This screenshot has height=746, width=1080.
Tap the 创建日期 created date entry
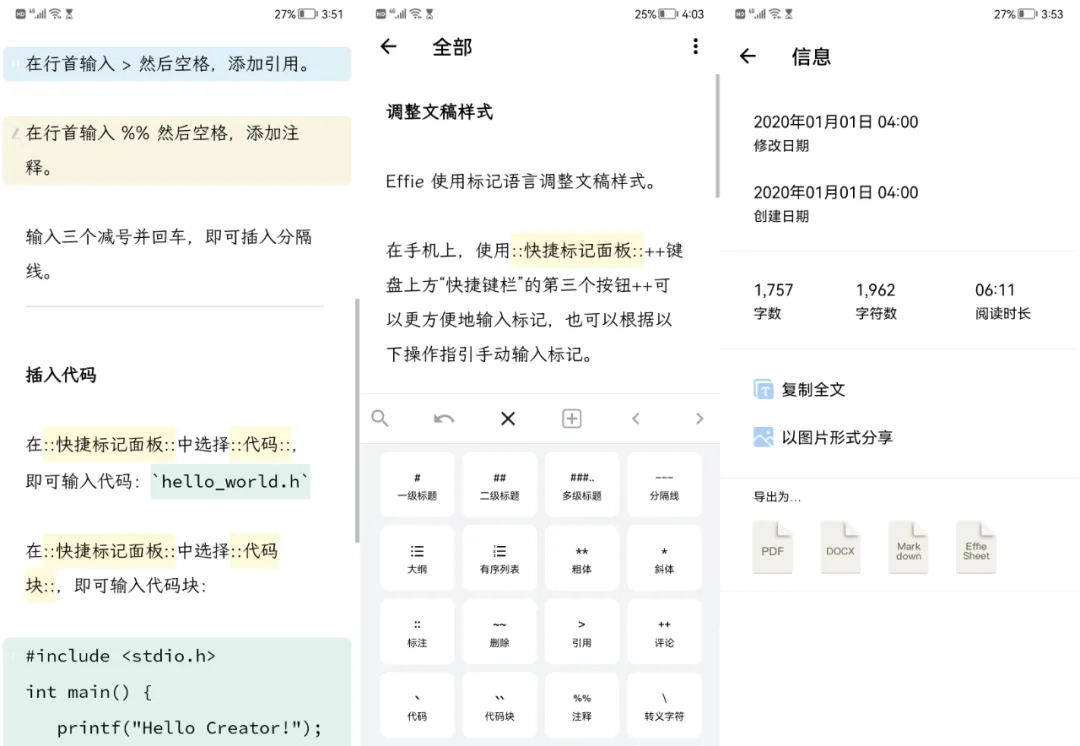[x=835, y=203]
